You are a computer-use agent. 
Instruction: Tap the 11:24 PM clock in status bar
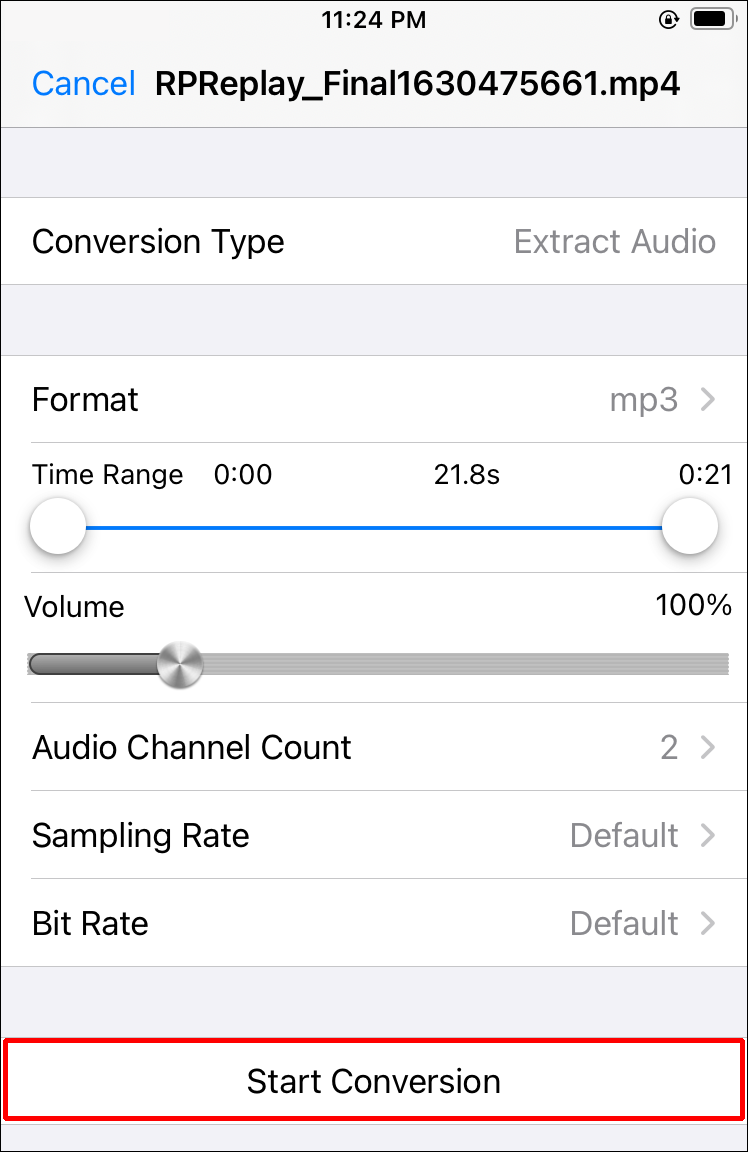(x=373, y=19)
